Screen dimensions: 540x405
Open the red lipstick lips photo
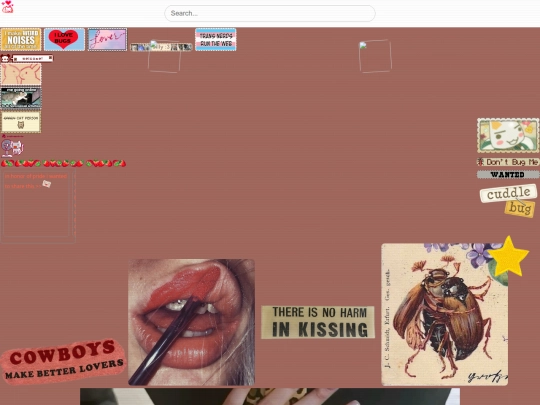point(191,322)
